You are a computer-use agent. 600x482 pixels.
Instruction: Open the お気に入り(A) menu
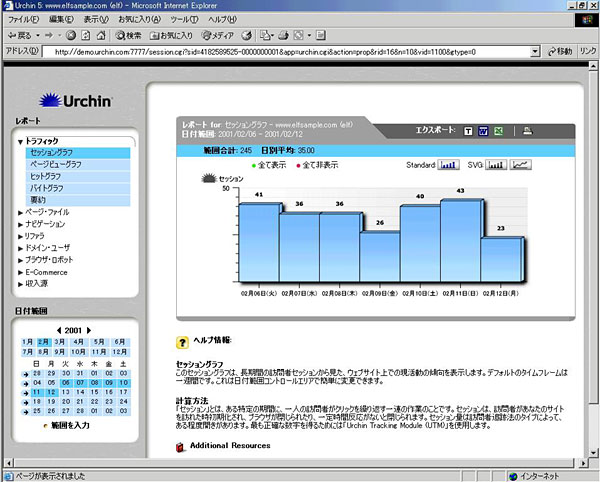point(136,19)
